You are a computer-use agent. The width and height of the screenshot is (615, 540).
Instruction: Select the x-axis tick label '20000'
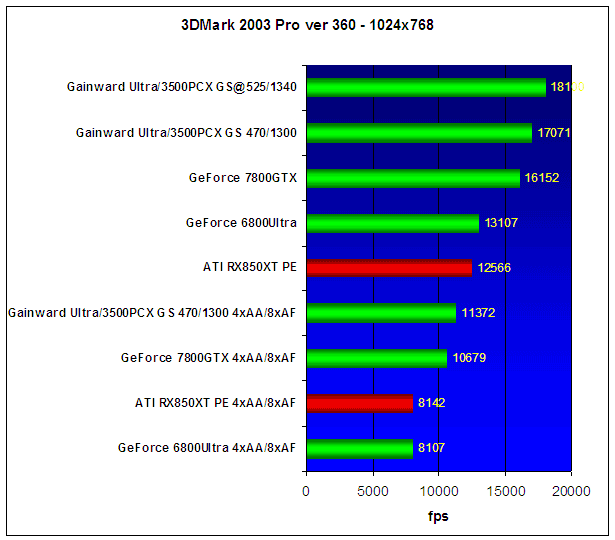[571, 491]
